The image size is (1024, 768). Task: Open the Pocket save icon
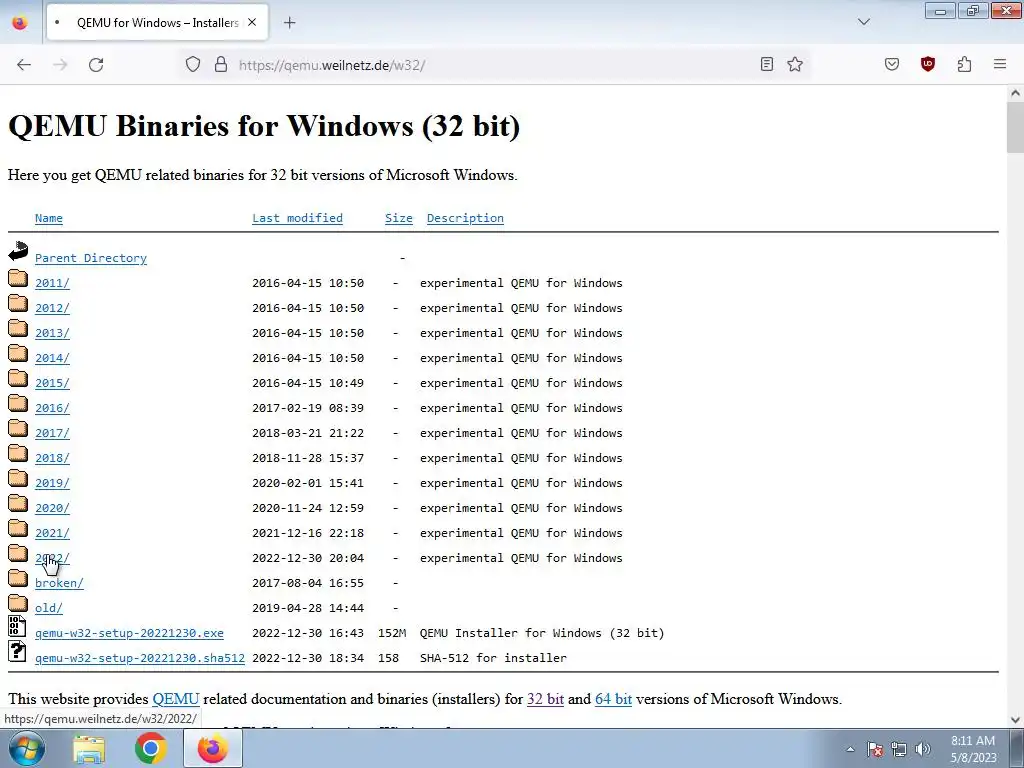click(x=892, y=64)
